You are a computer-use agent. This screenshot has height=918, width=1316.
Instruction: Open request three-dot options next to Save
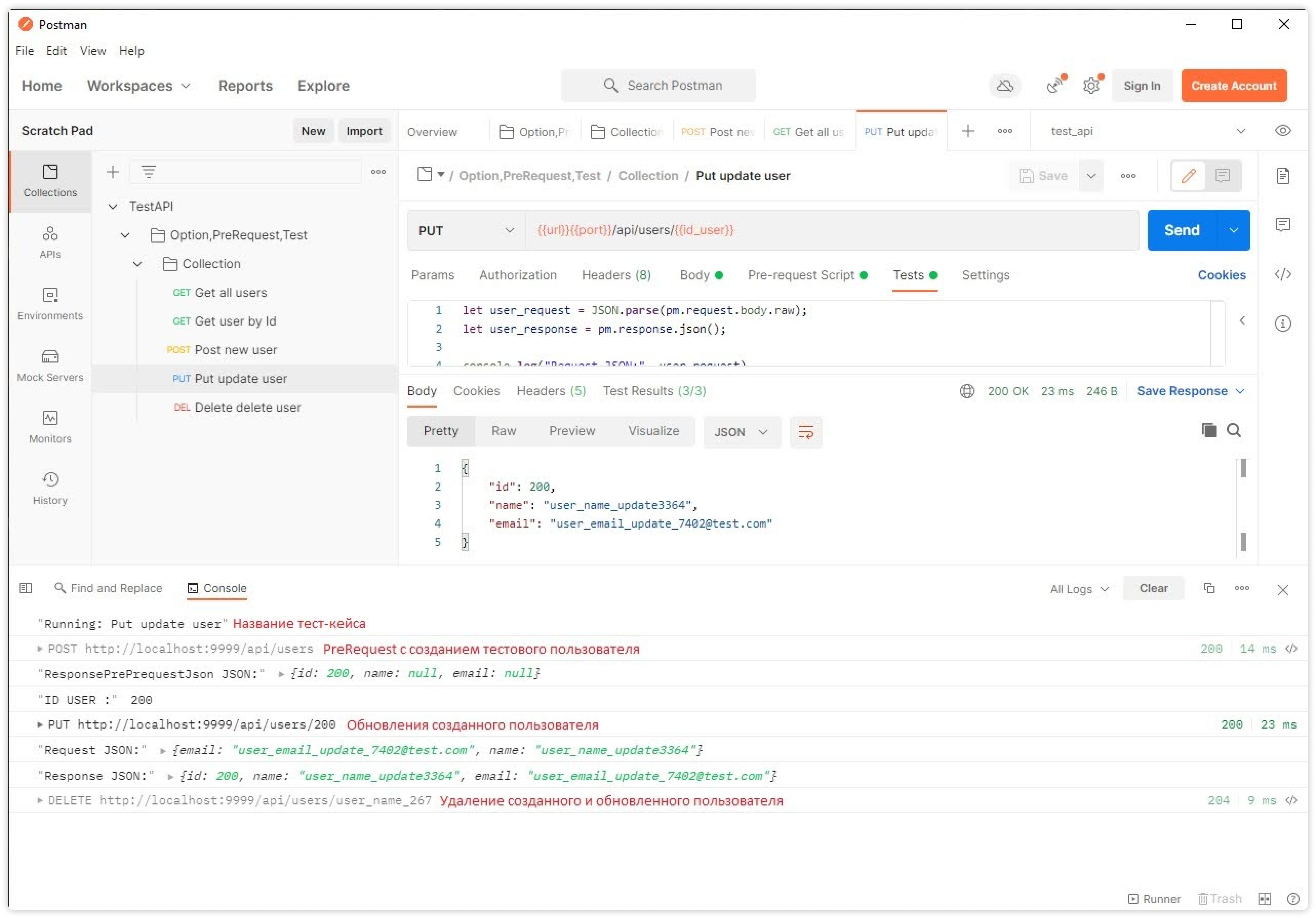[x=1128, y=175]
